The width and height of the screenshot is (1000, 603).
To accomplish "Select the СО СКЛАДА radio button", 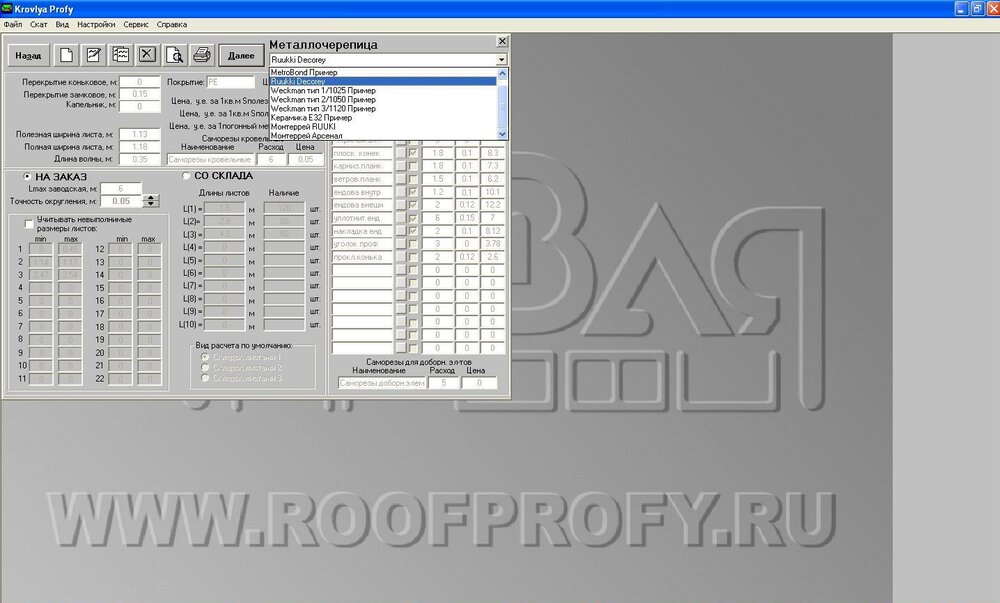I will tap(186, 175).
